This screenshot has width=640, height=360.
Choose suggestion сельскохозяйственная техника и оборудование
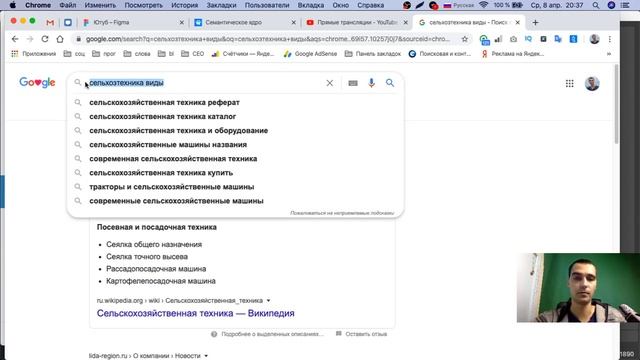(236, 131)
